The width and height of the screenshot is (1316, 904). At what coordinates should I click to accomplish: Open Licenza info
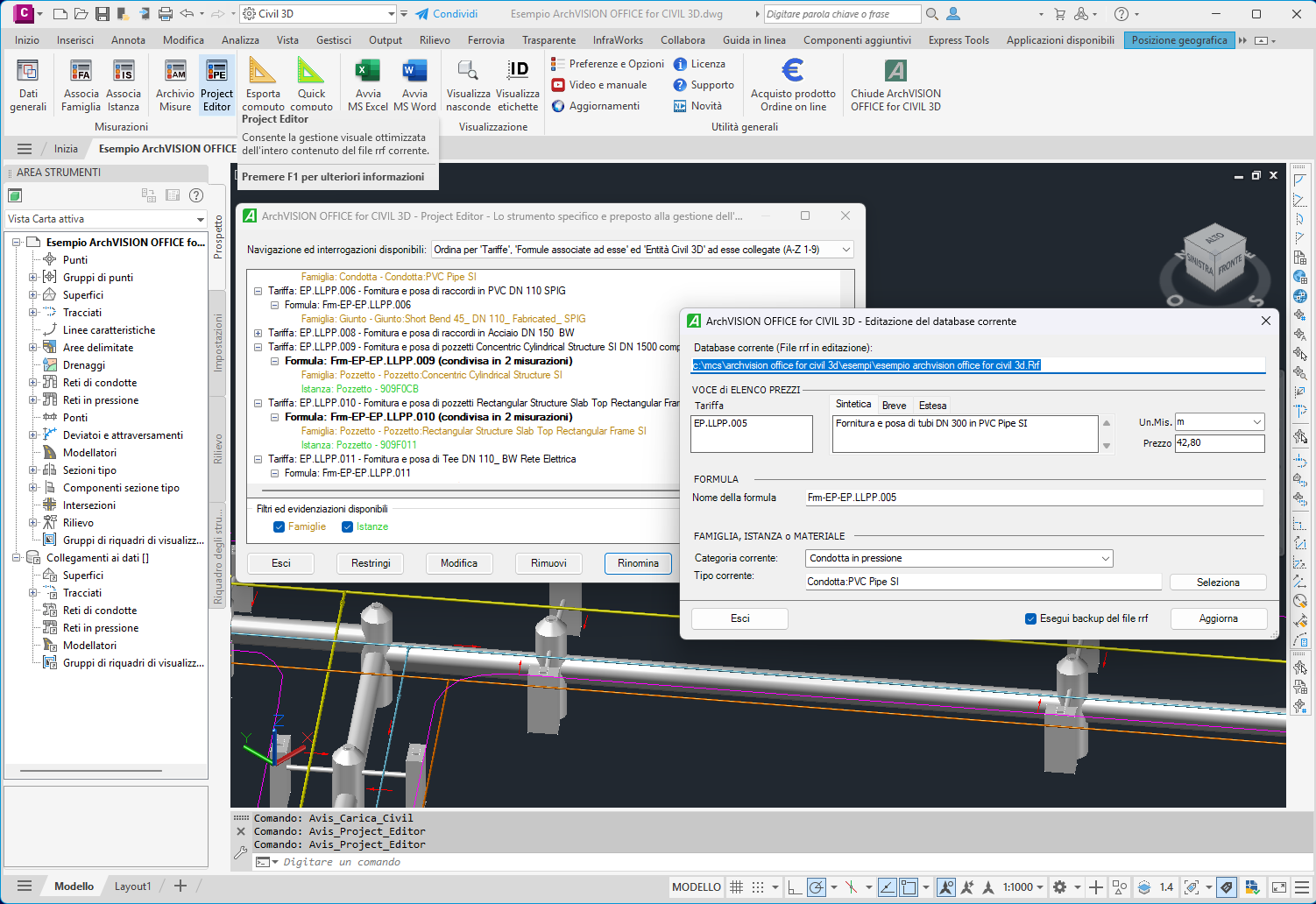click(x=699, y=64)
